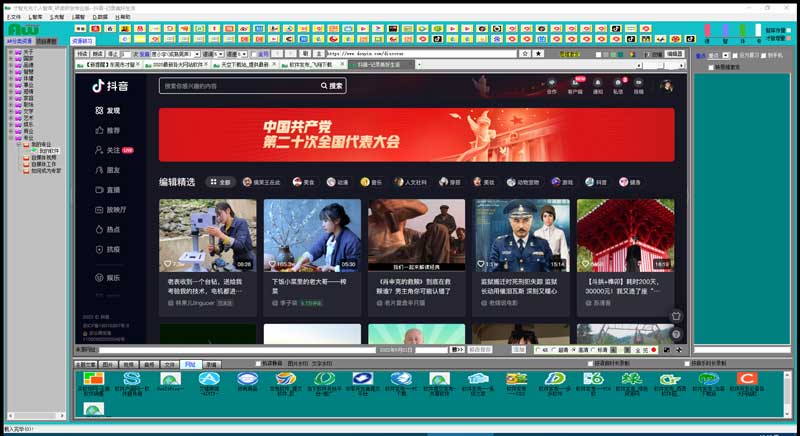Screen dimensions: 800x436
Task: Switch to the 网址 tab in bottom panel
Action: tap(190, 365)
